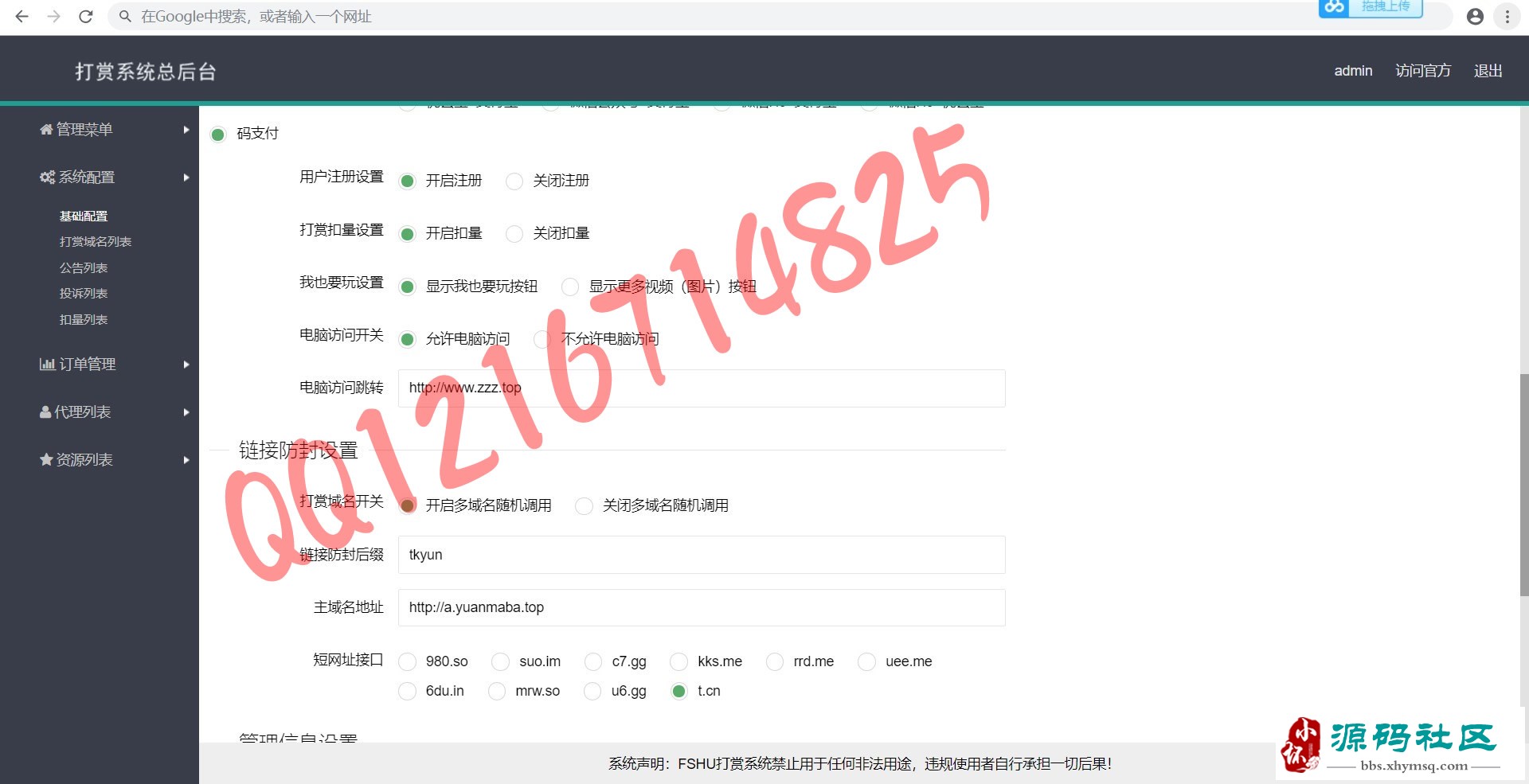Click the 打赏系统总后台 title
Screen dimensions: 1529x784
point(146,72)
